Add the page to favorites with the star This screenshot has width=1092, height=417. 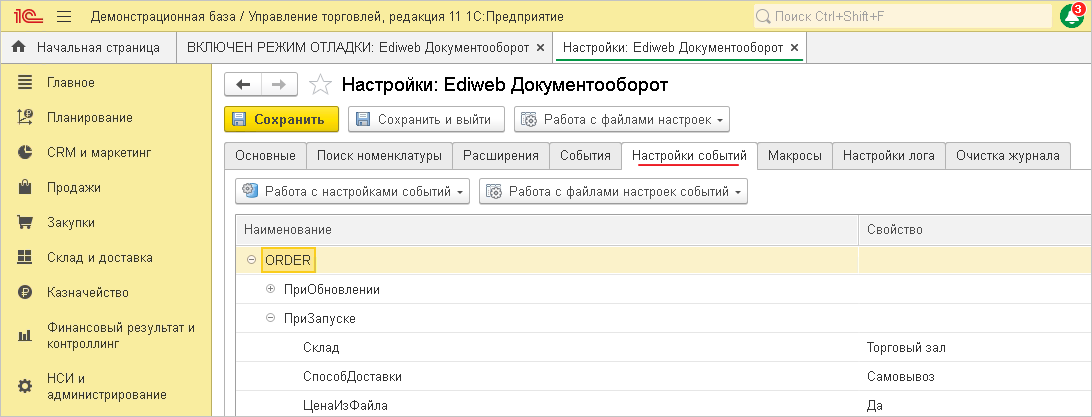[x=319, y=85]
